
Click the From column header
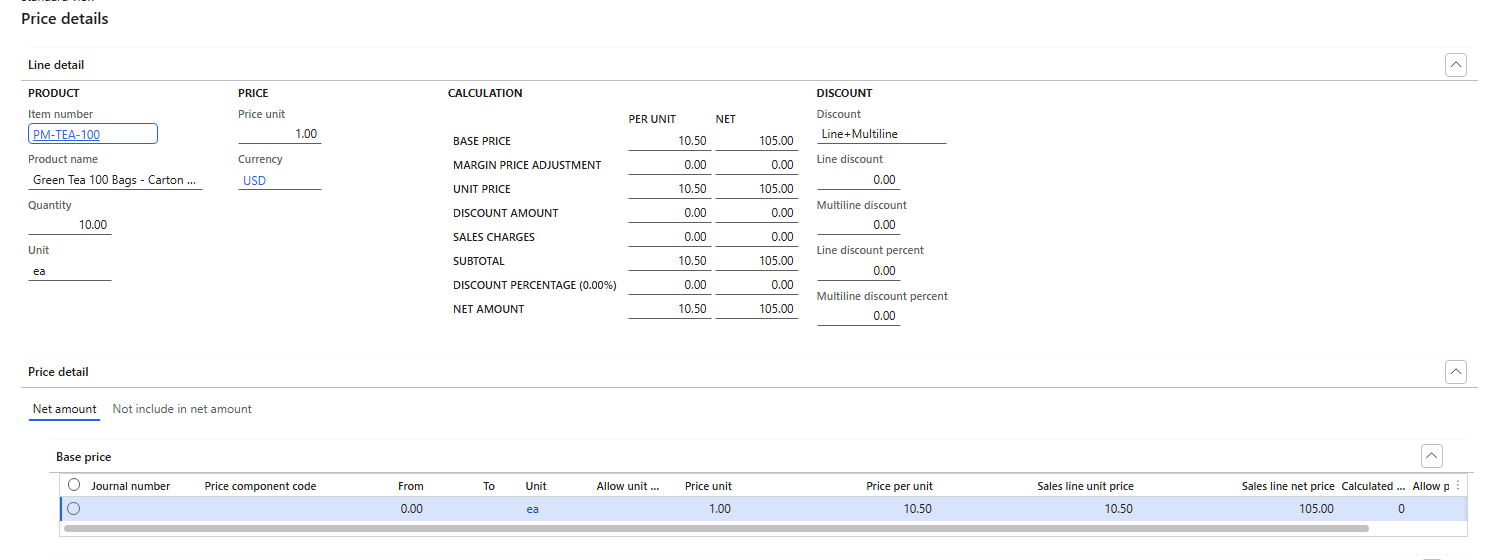(410, 486)
